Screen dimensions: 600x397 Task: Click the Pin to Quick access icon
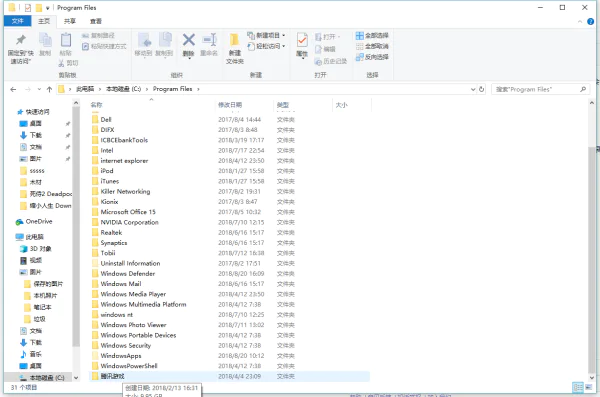[21, 40]
